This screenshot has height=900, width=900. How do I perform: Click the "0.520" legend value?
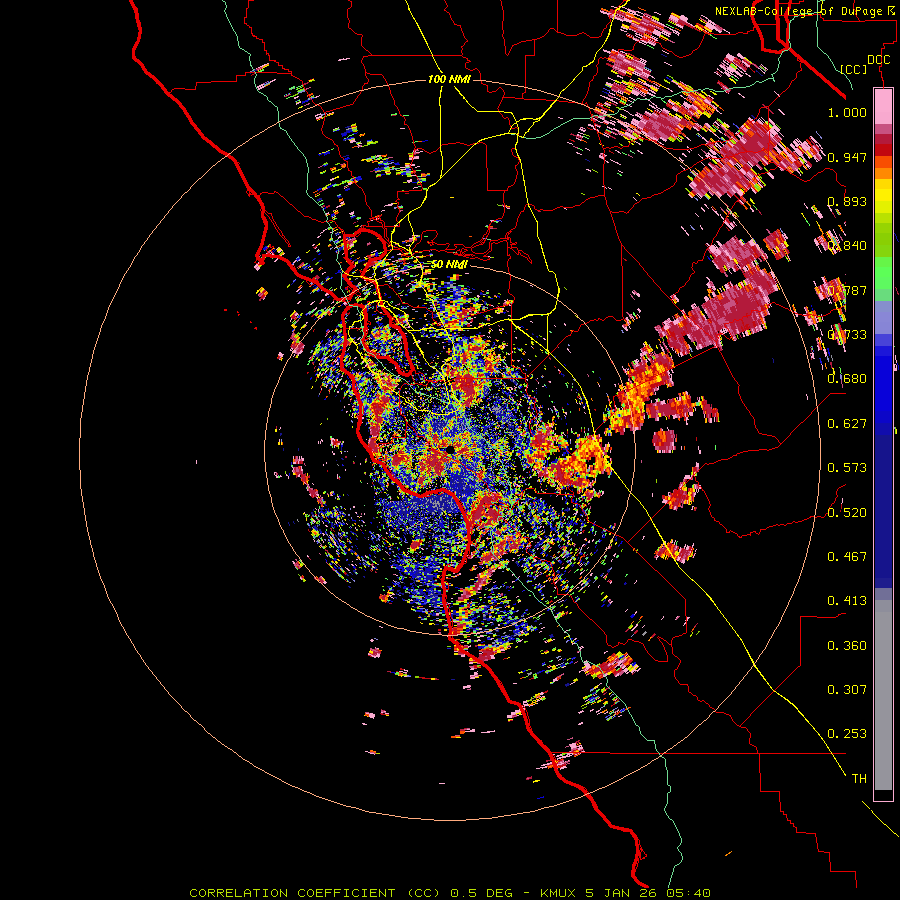(x=847, y=513)
